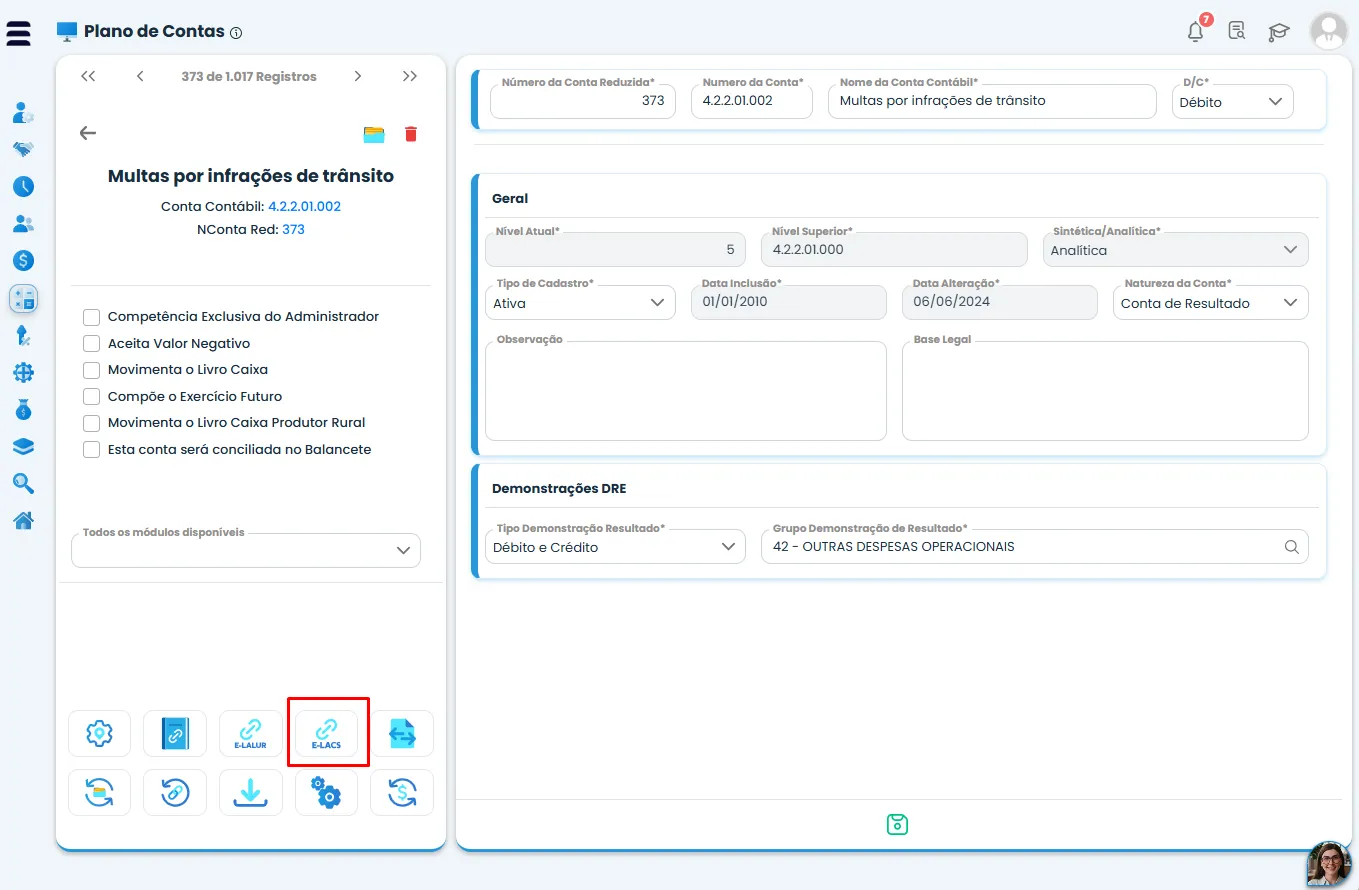1359x890 pixels.
Task: Click the magnifier icon in the sidebar
Action: click(x=23, y=483)
